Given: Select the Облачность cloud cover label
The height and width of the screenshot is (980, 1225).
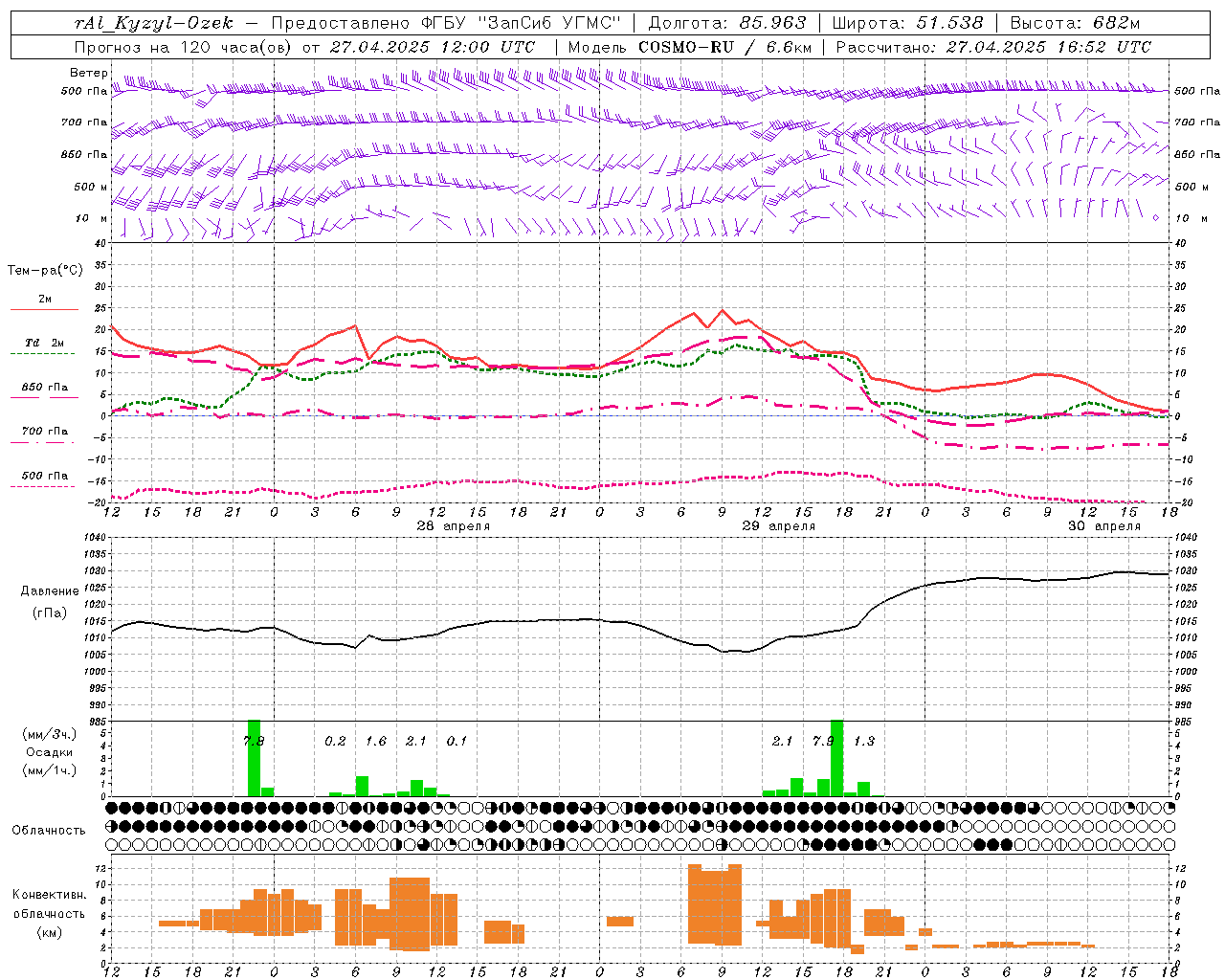Looking at the screenshot, I should pyautogui.click(x=49, y=830).
